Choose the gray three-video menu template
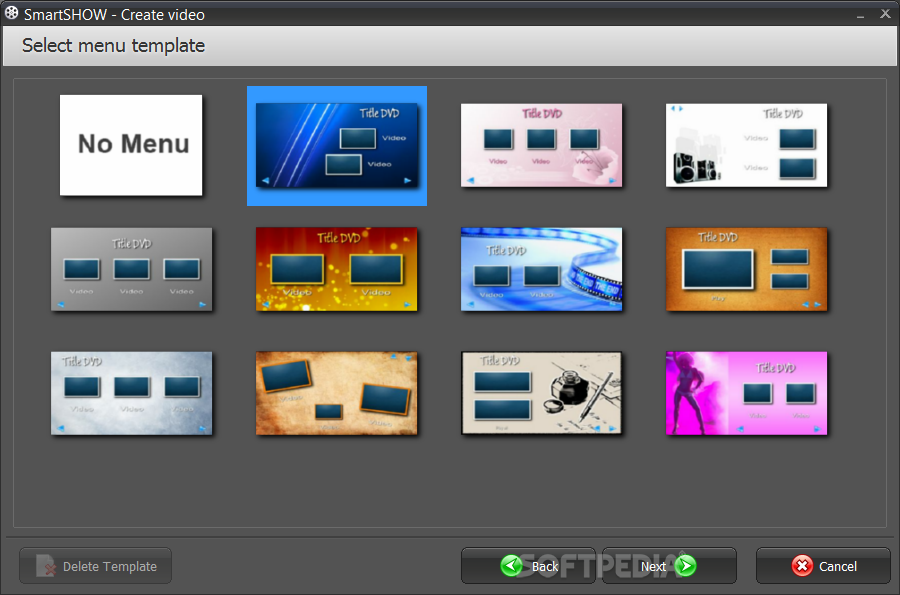 [131, 269]
